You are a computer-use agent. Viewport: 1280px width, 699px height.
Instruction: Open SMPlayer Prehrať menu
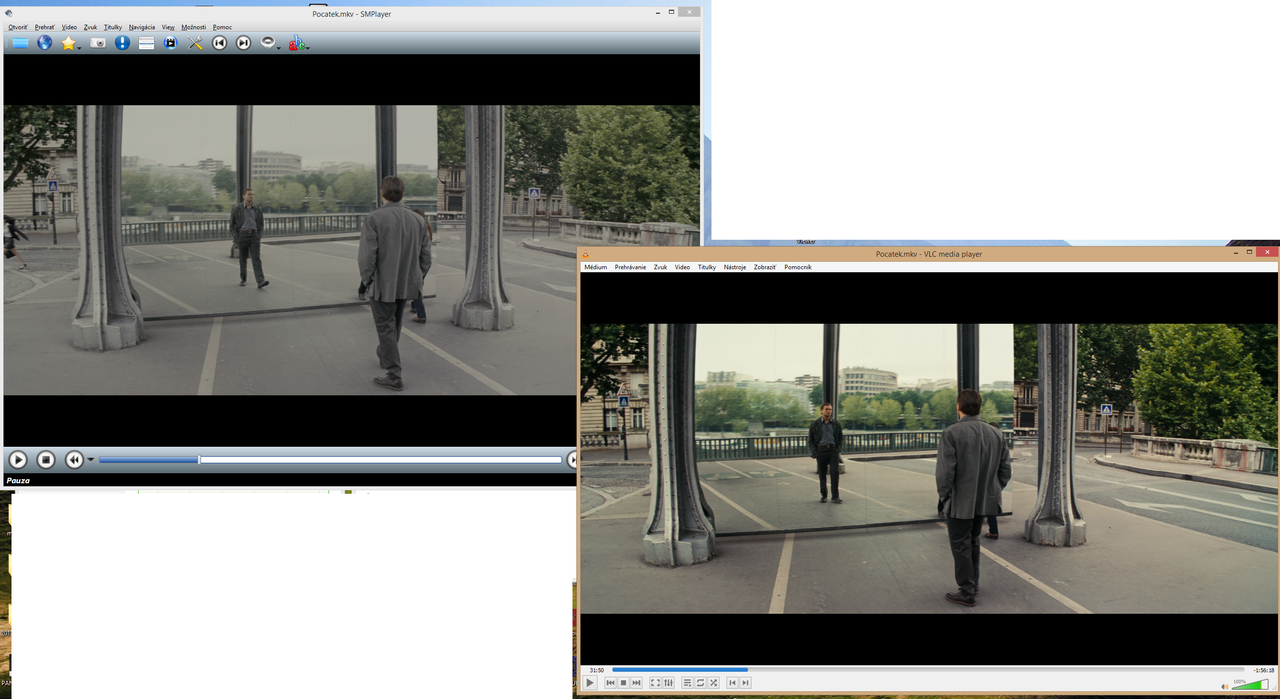(x=45, y=27)
